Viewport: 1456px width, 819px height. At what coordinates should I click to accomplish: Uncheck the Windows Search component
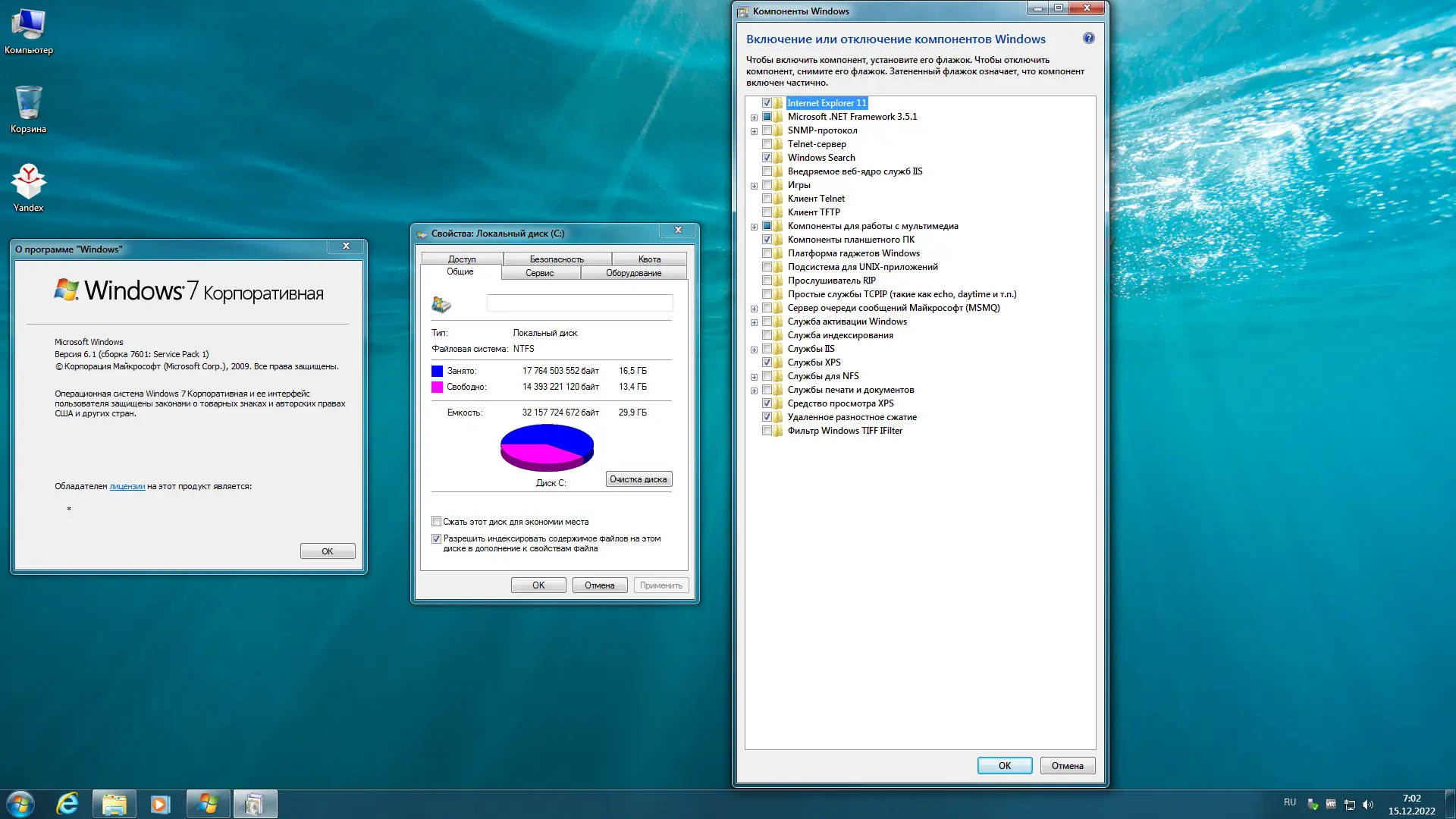767,158
